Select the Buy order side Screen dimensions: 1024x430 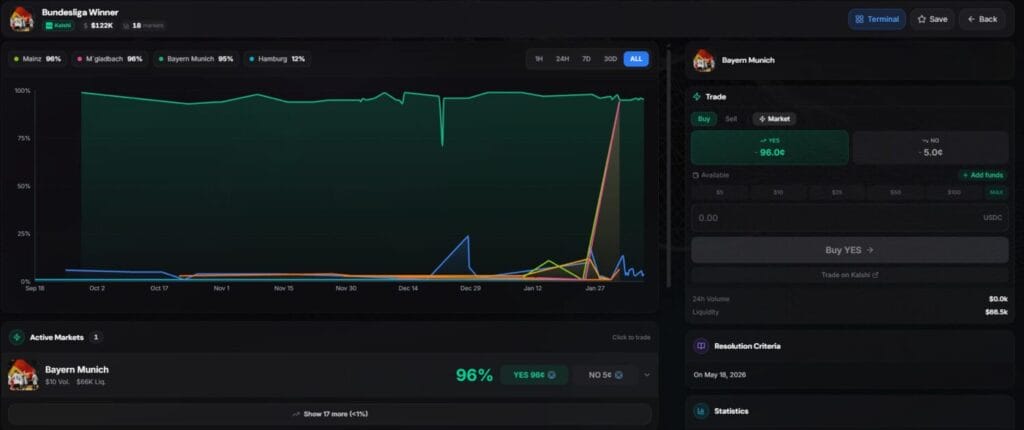pos(704,119)
